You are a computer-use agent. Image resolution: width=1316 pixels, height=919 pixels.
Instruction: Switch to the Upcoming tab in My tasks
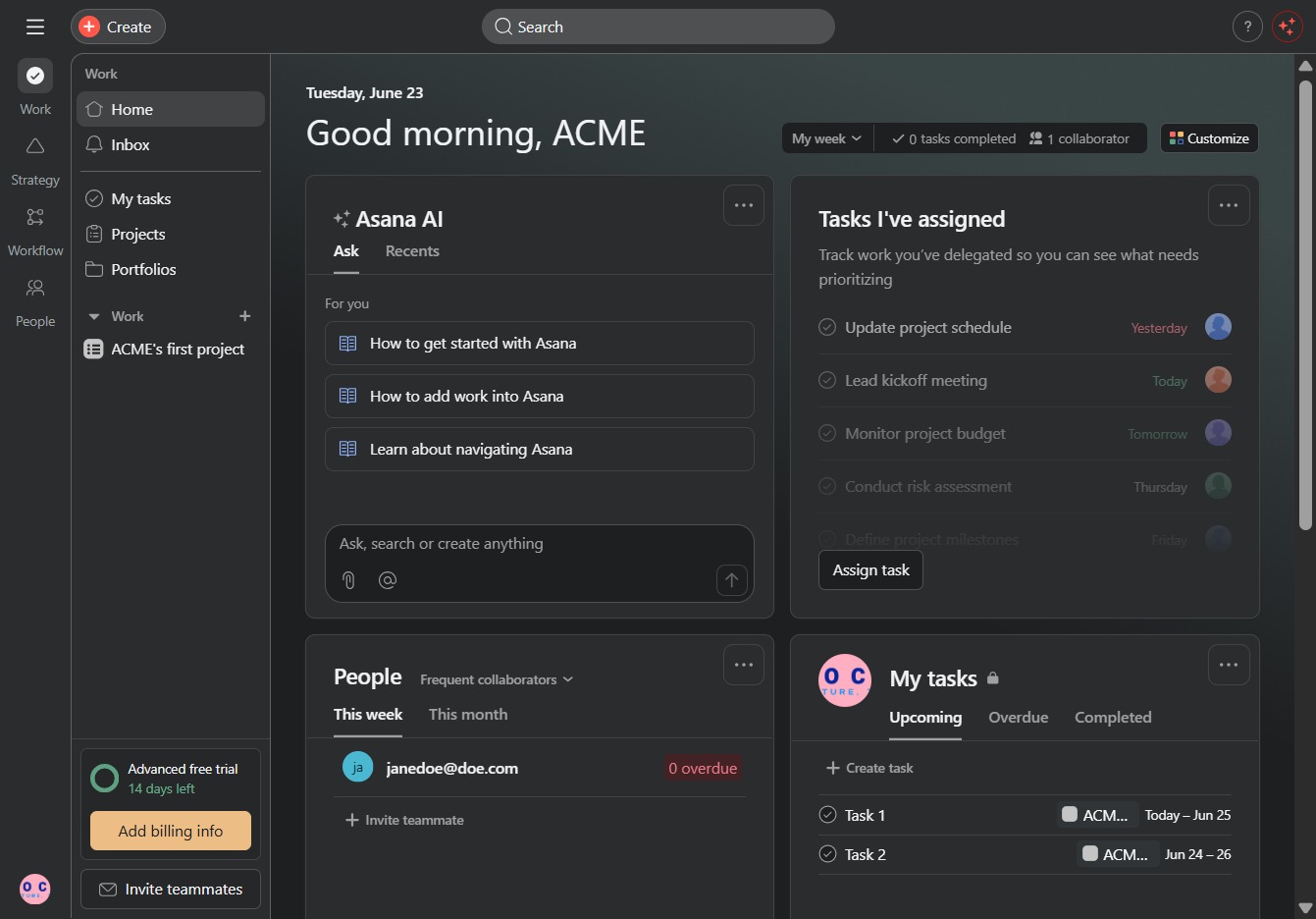(x=925, y=718)
